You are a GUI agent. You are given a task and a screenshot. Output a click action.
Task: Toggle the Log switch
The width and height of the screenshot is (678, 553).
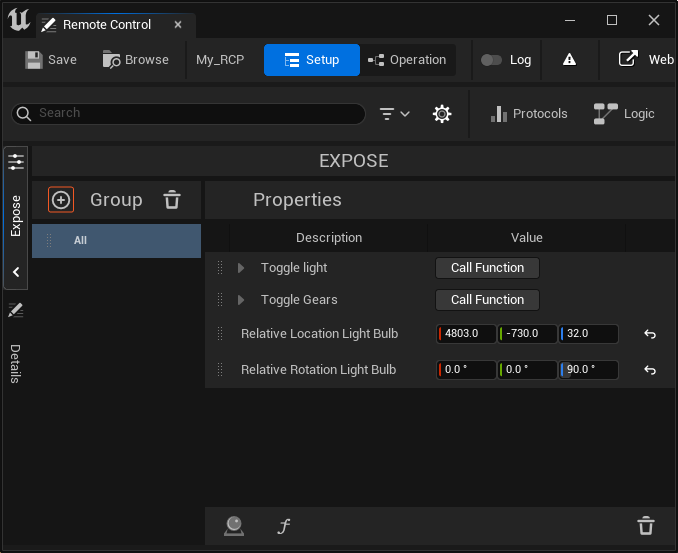coord(491,60)
